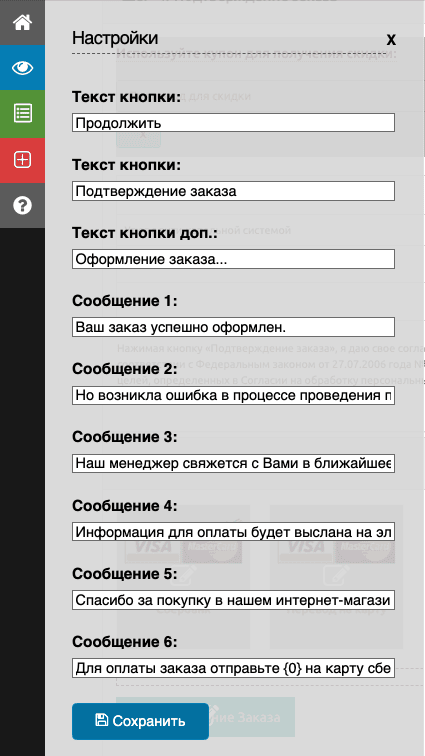Edit the Подтверждение заказа text field
425x756 pixels.
[x=233, y=191]
